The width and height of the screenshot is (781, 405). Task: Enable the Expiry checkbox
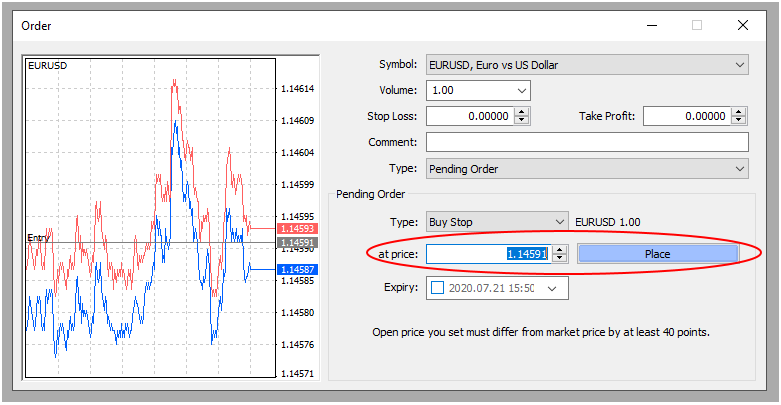(436, 288)
